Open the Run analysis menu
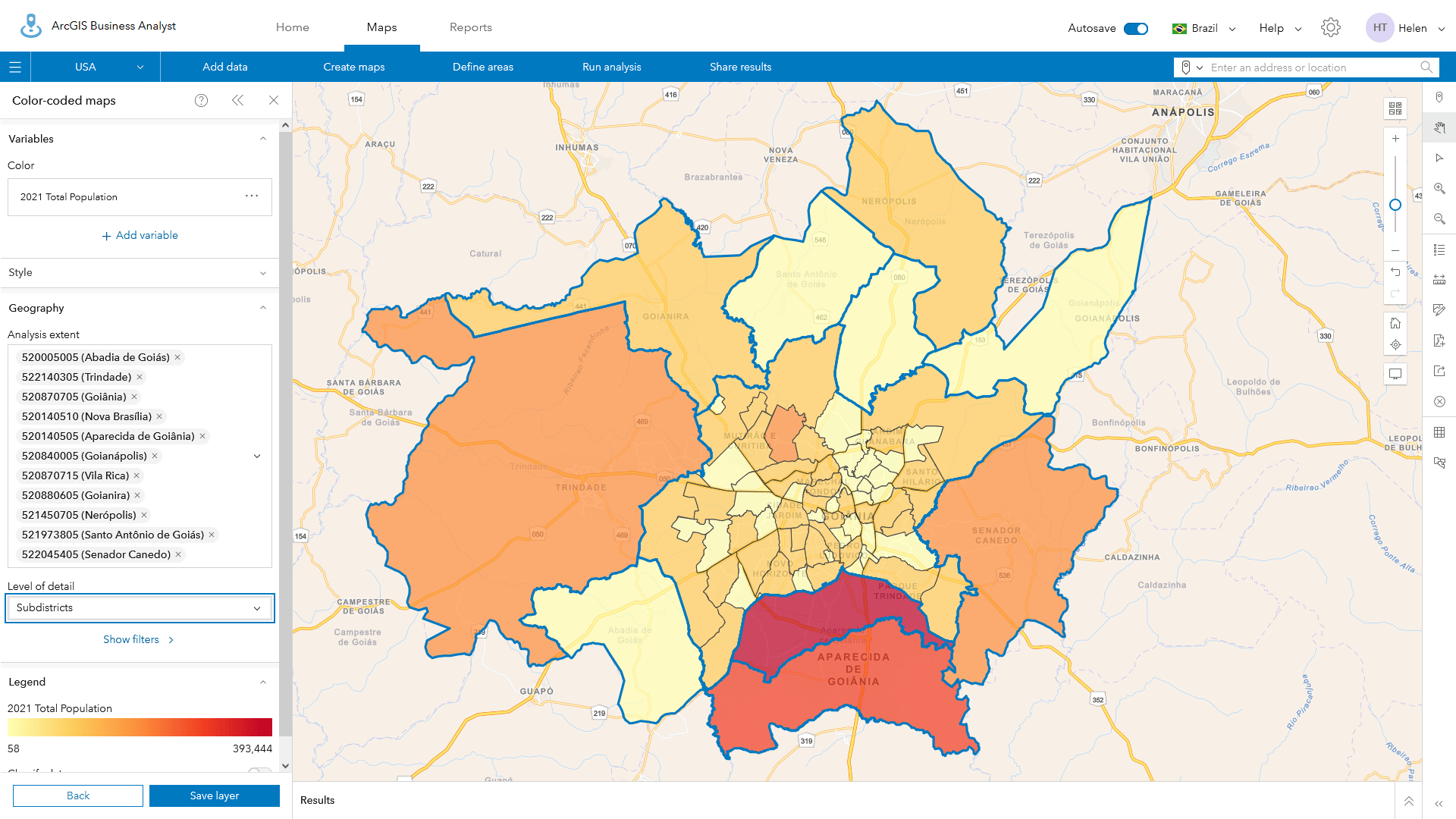This screenshot has height=819, width=1456. [x=611, y=67]
